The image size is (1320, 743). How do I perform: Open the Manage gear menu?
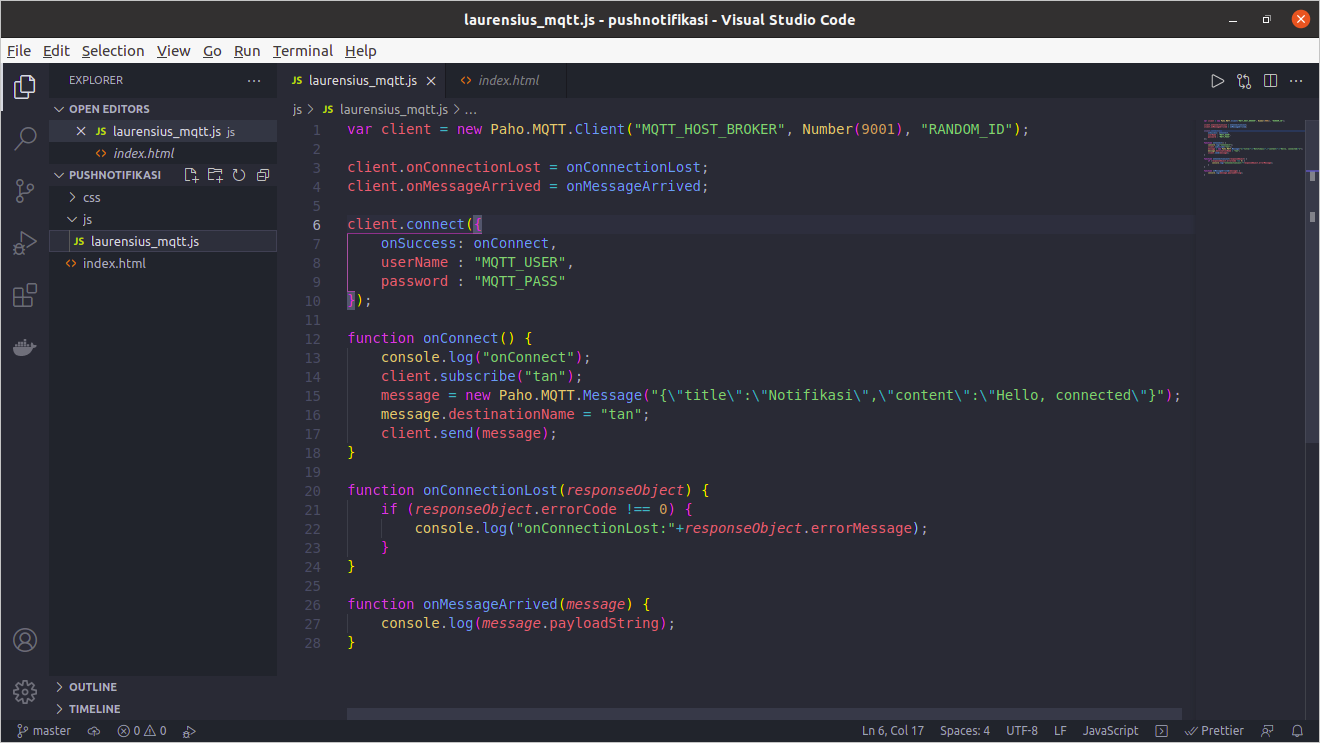point(25,691)
